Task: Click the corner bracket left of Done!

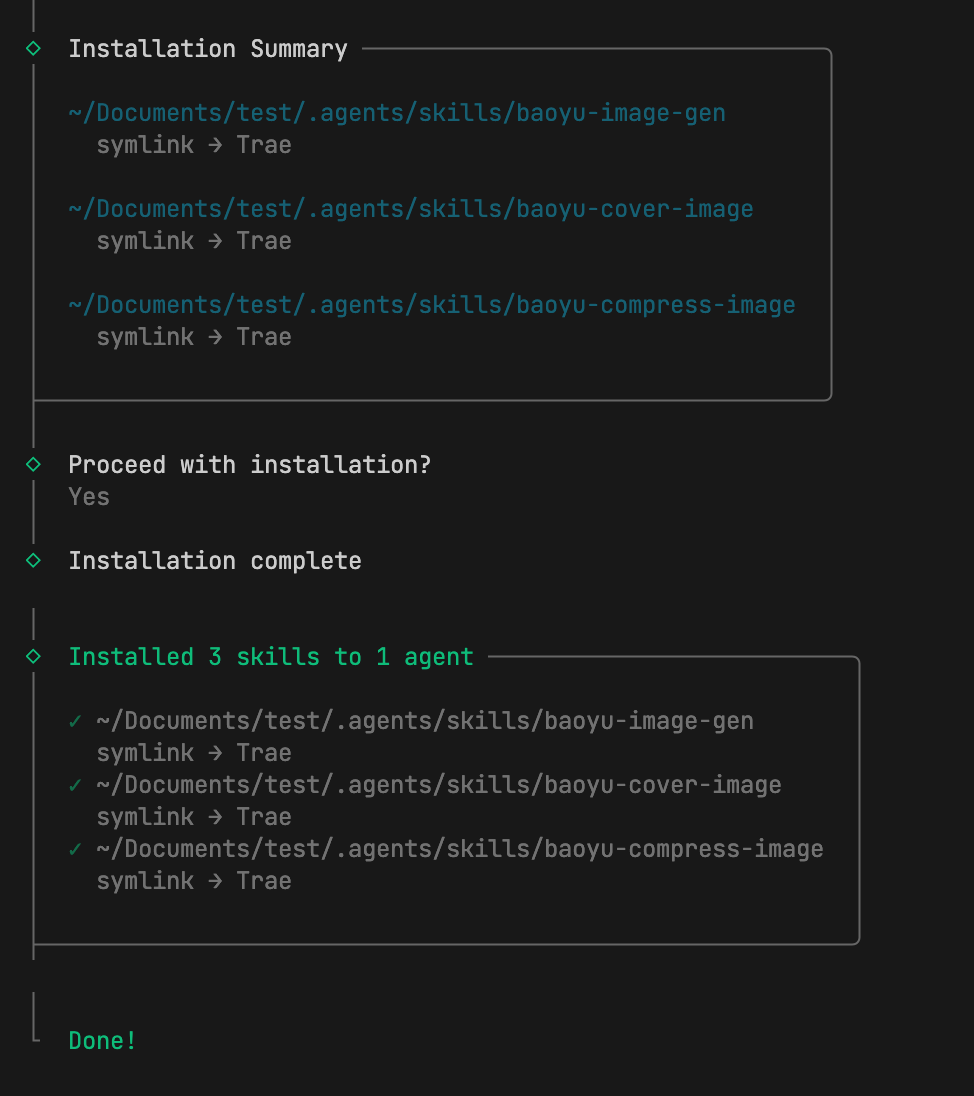Action: [35, 1036]
